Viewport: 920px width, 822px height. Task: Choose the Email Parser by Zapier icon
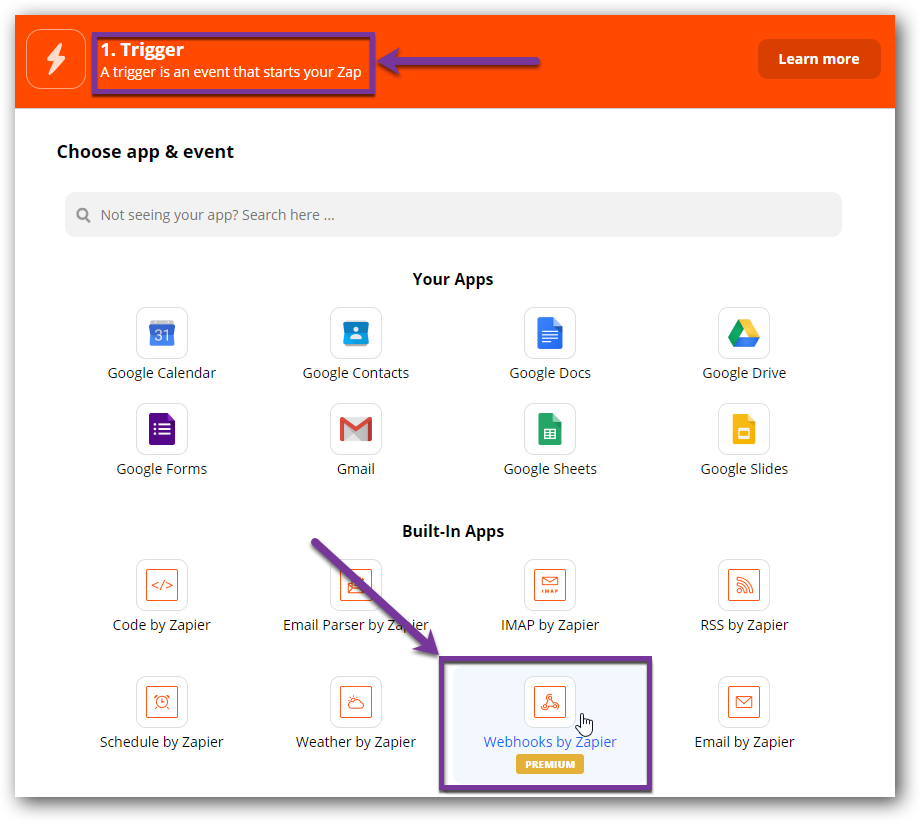pos(356,585)
